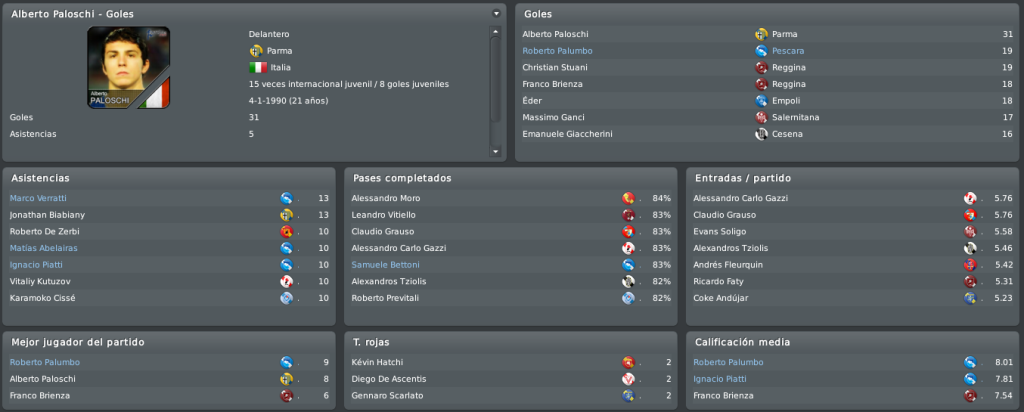Click Alberto Paloschi player portrait
1024x412 pixels.
point(129,67)
